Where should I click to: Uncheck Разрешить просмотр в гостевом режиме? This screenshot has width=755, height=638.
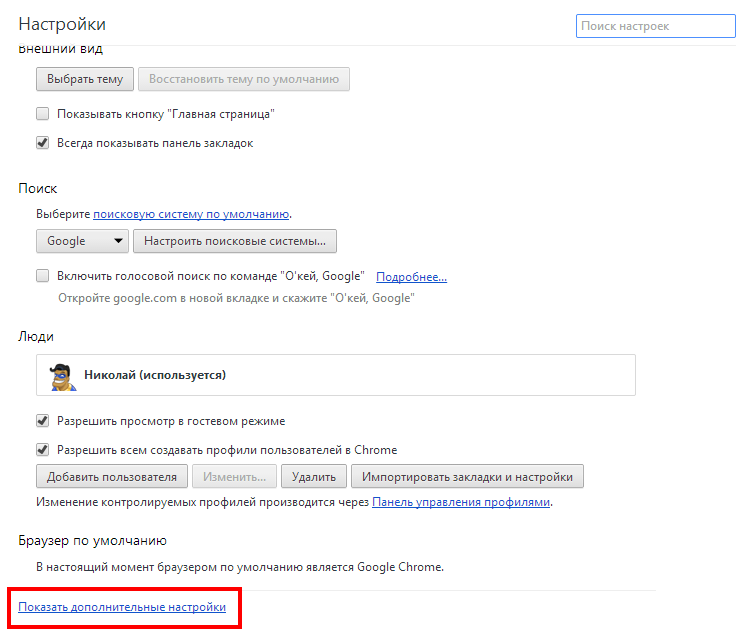tap(42, 421)
